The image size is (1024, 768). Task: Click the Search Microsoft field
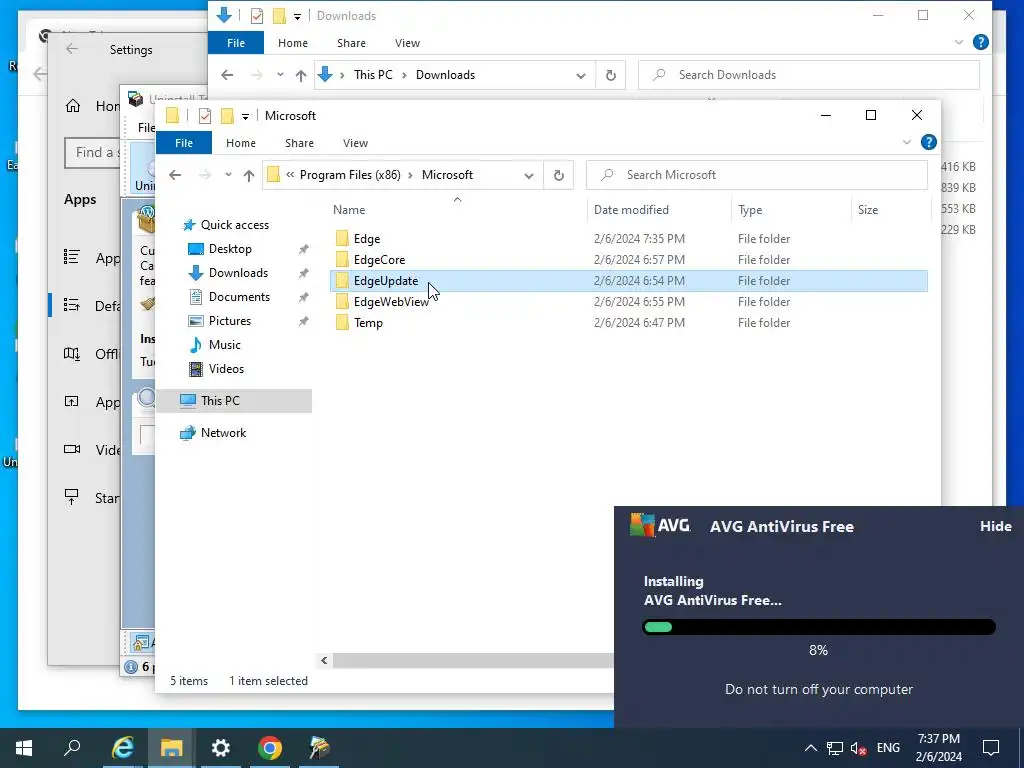(x=757, y=175)
